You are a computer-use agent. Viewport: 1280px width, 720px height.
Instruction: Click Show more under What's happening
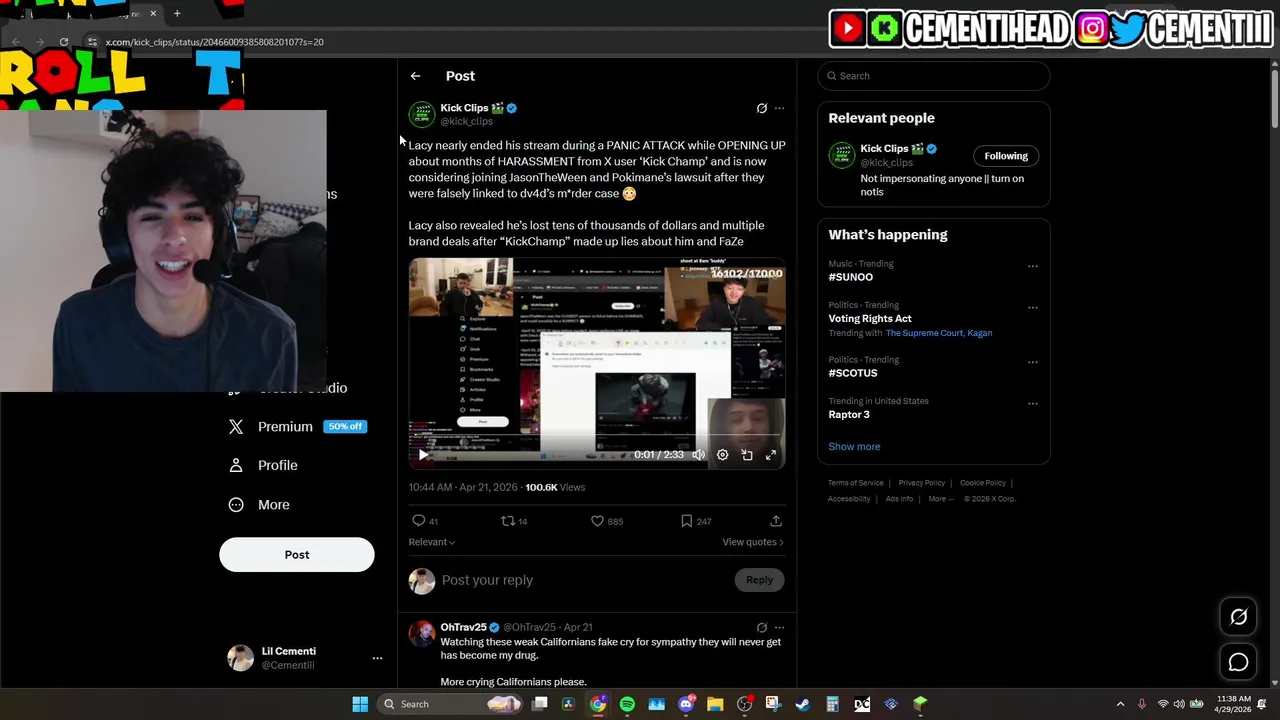854,447
